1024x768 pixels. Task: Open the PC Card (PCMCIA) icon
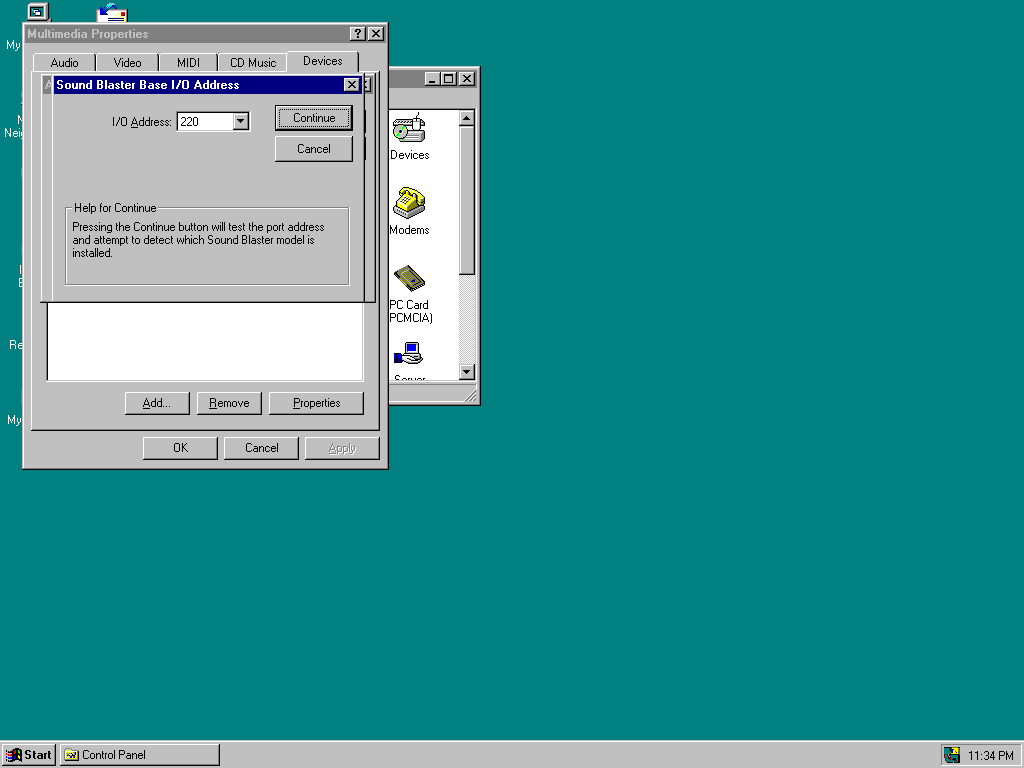tap(409, 279)
